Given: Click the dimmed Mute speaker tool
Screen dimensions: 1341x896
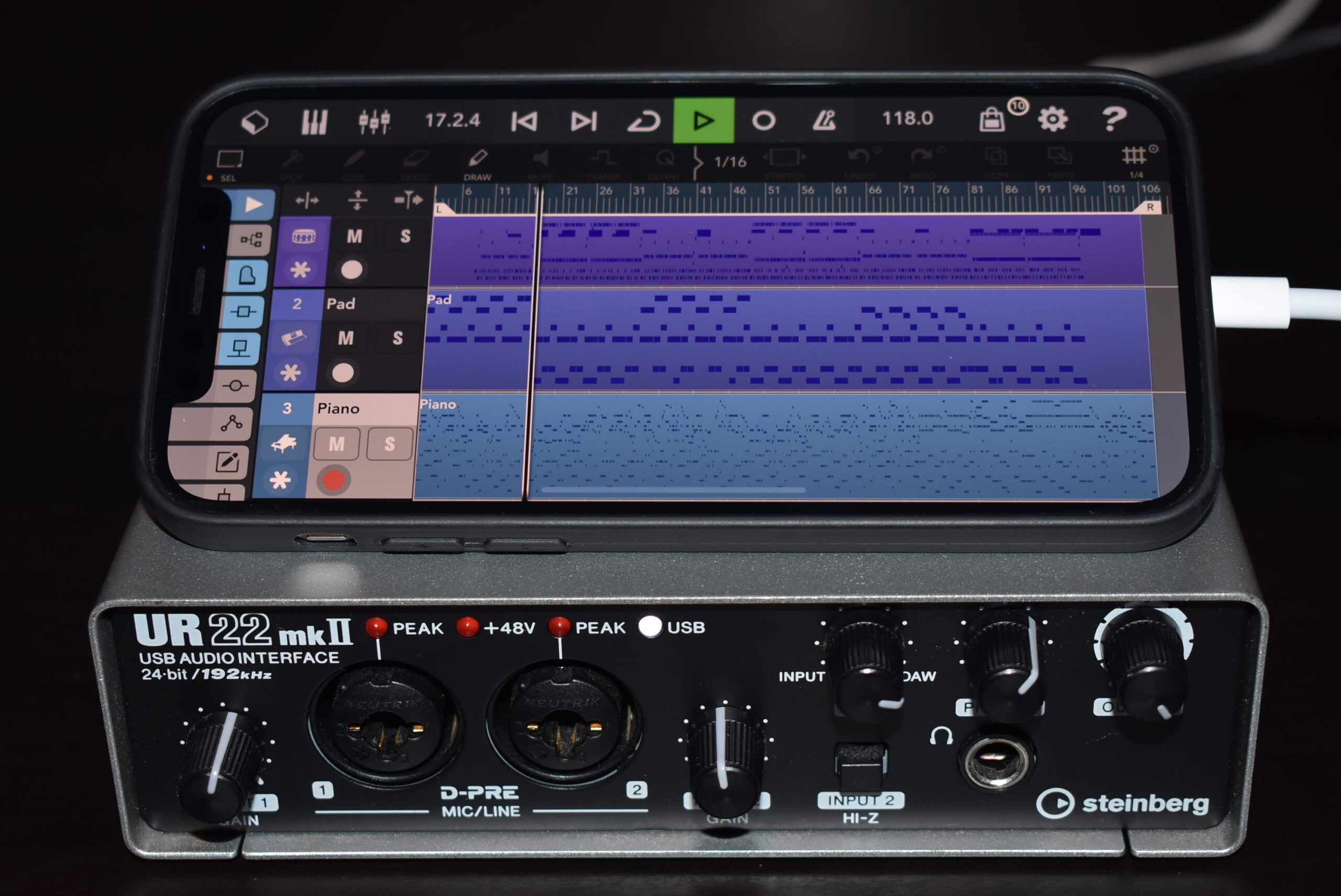Looking at the screenshot, I should click(x=540, y=164).
